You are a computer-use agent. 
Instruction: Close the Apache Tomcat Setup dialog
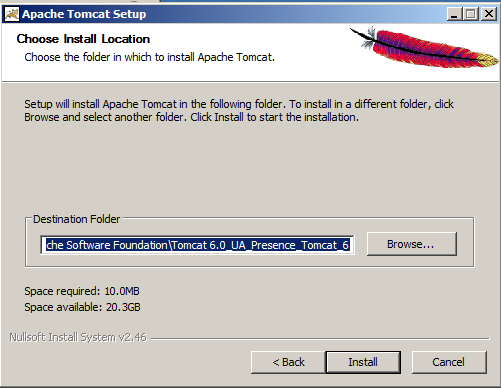pyautogui.click(x=489, y=14)
